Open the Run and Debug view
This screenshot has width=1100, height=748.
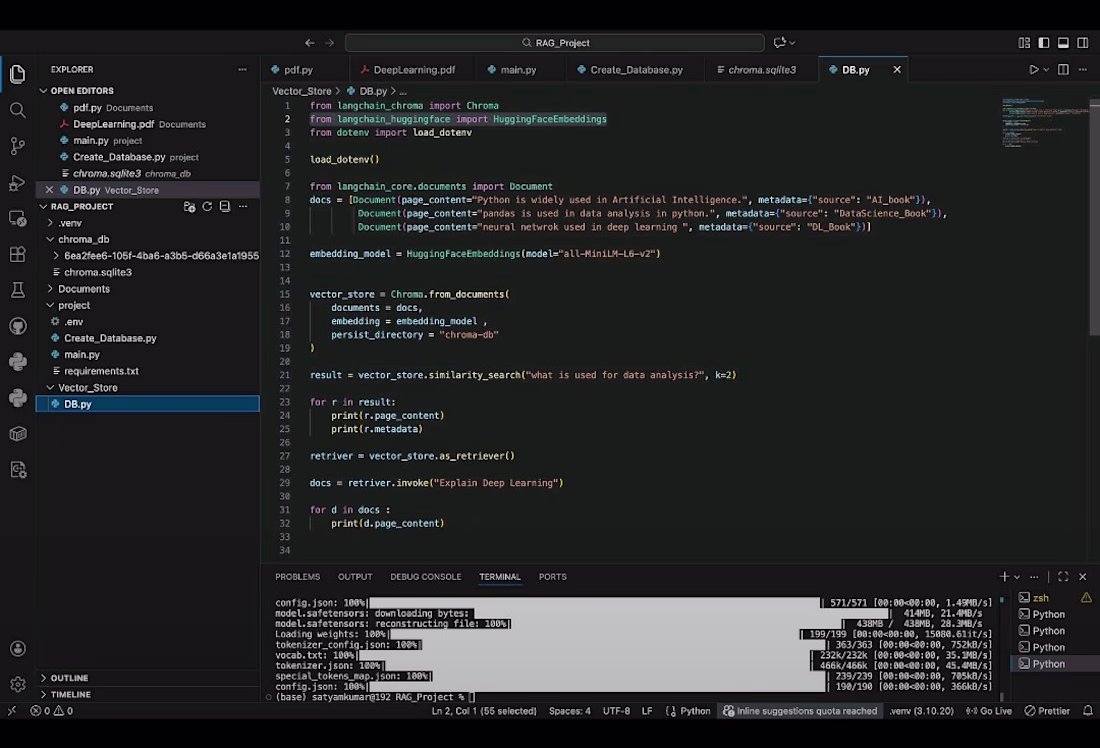pos(18,182)
